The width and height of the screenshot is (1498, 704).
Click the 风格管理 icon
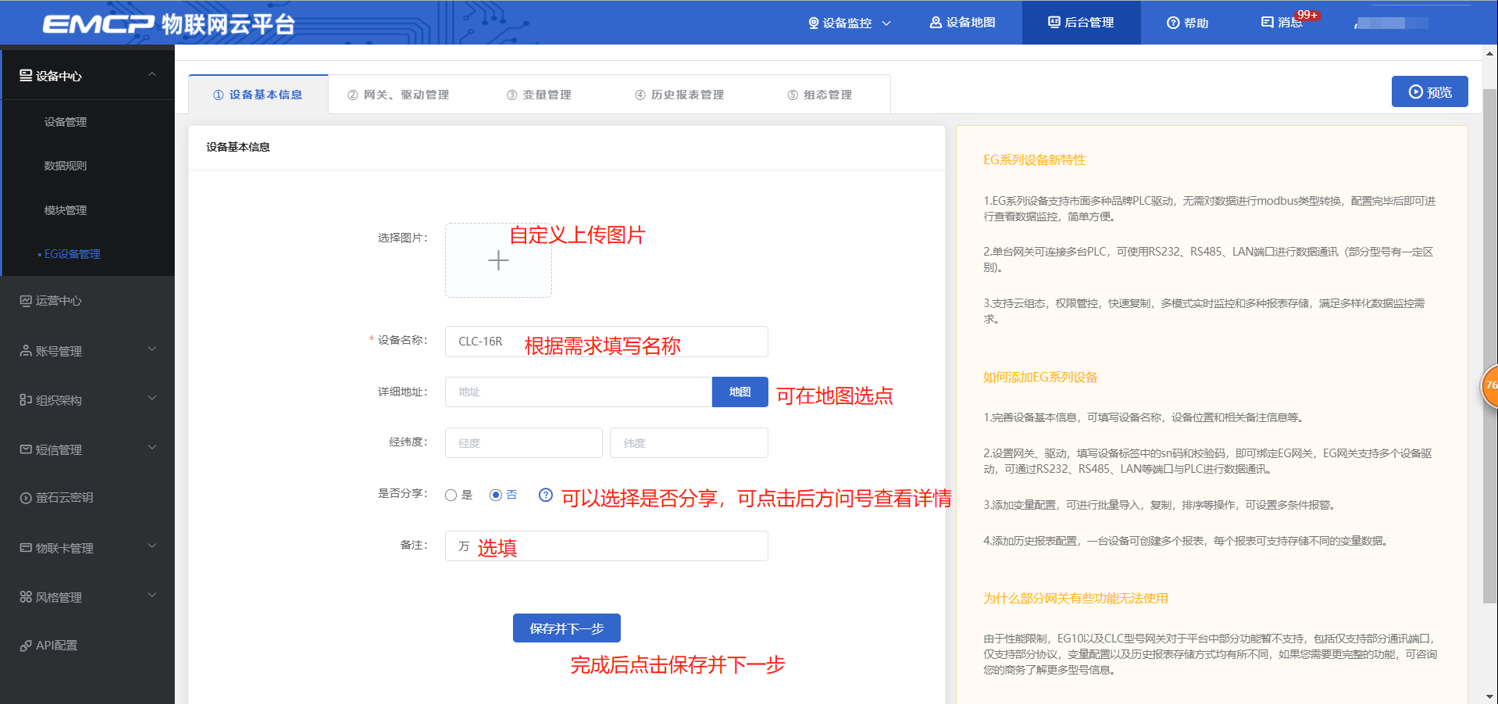(x=26, y=597)
